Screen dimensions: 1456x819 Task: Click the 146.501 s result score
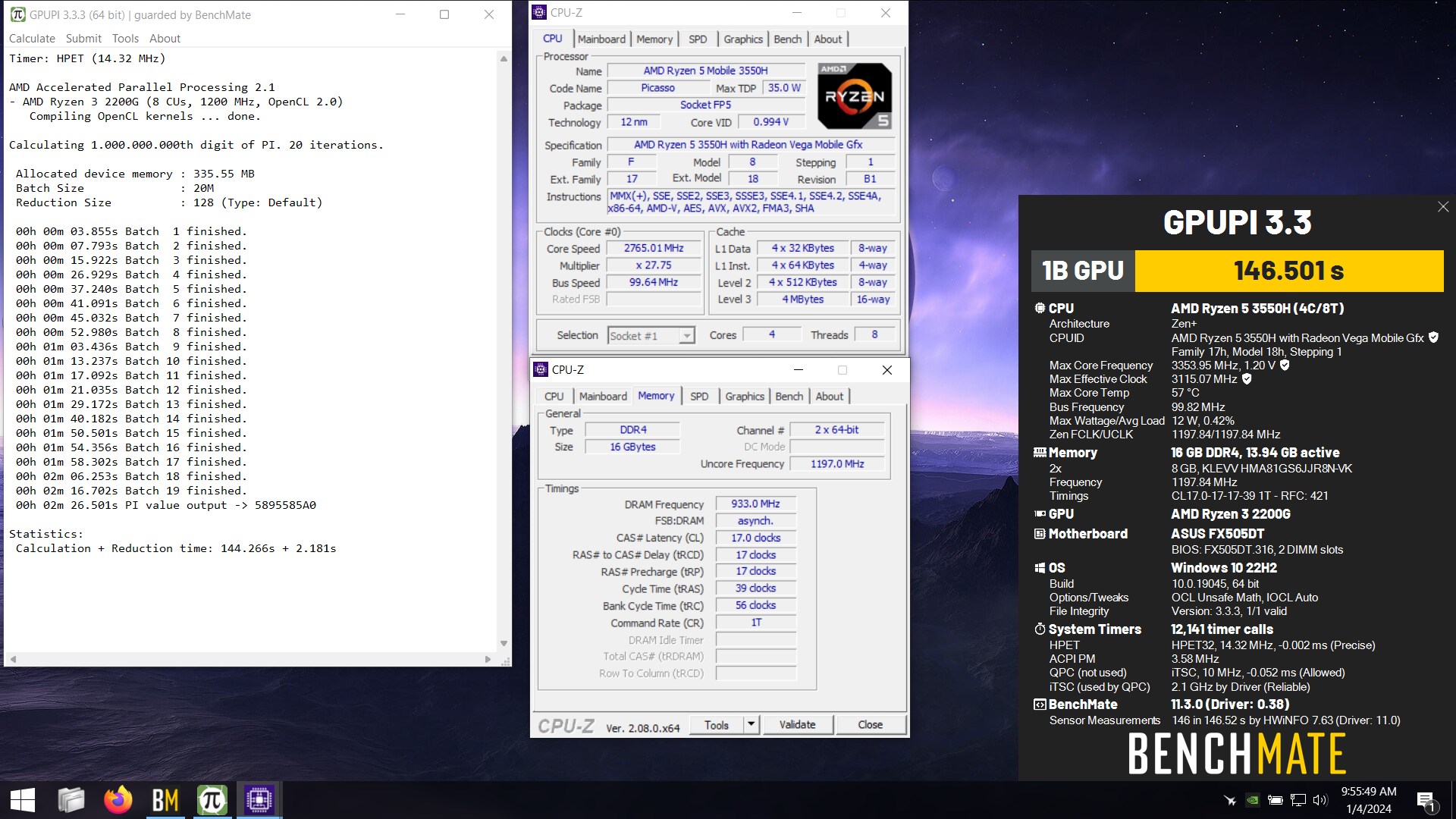coord(1288,271)
